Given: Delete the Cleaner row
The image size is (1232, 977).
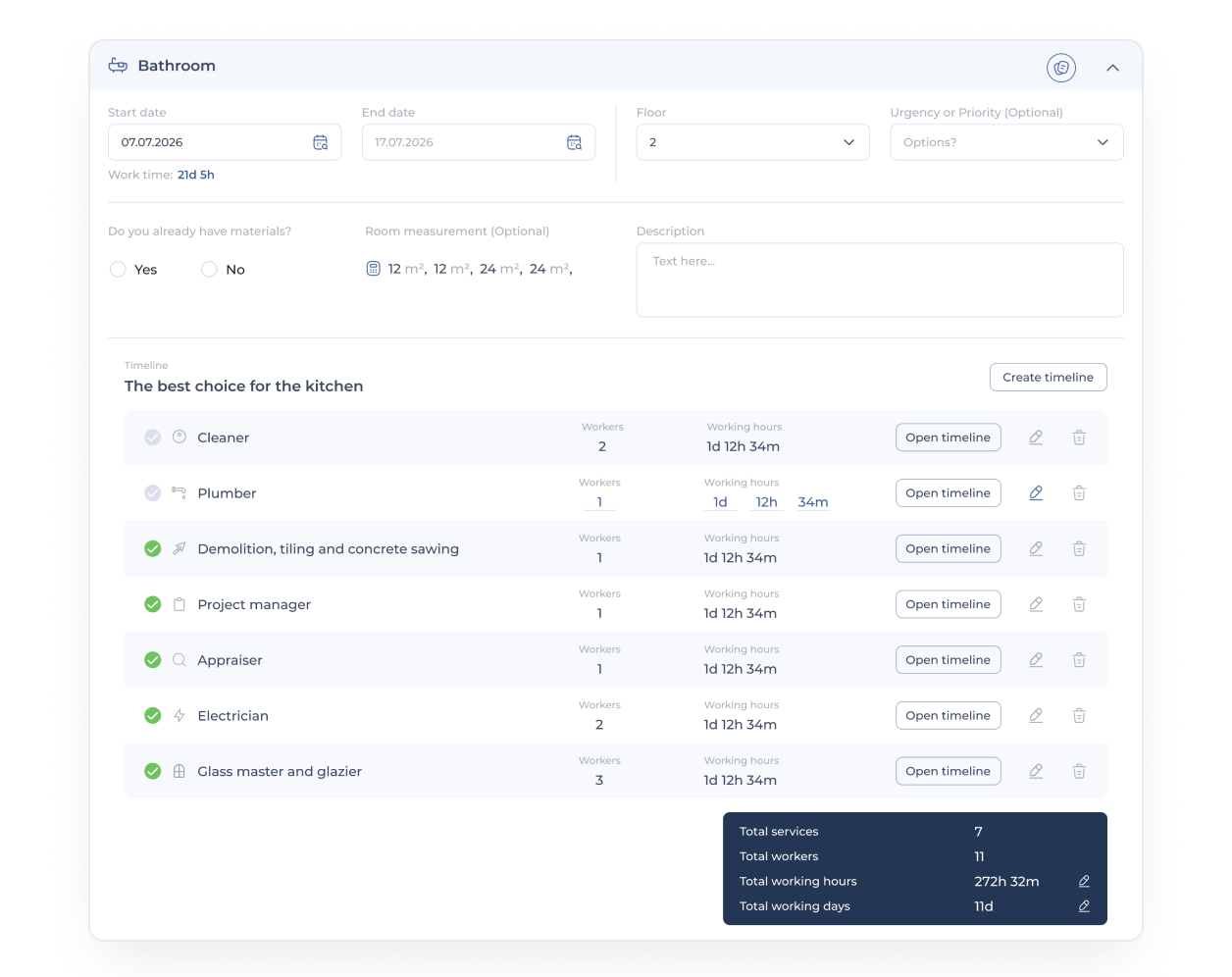Looking at the screenshot, I should 1079,437.
